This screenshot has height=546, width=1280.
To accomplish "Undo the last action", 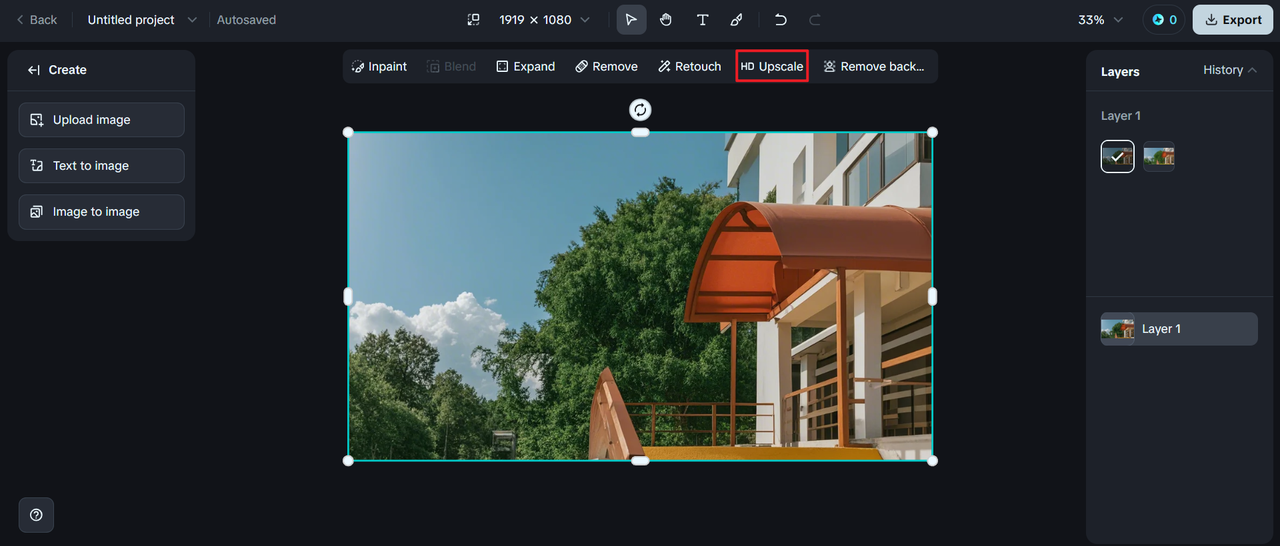I will [781, 20].
